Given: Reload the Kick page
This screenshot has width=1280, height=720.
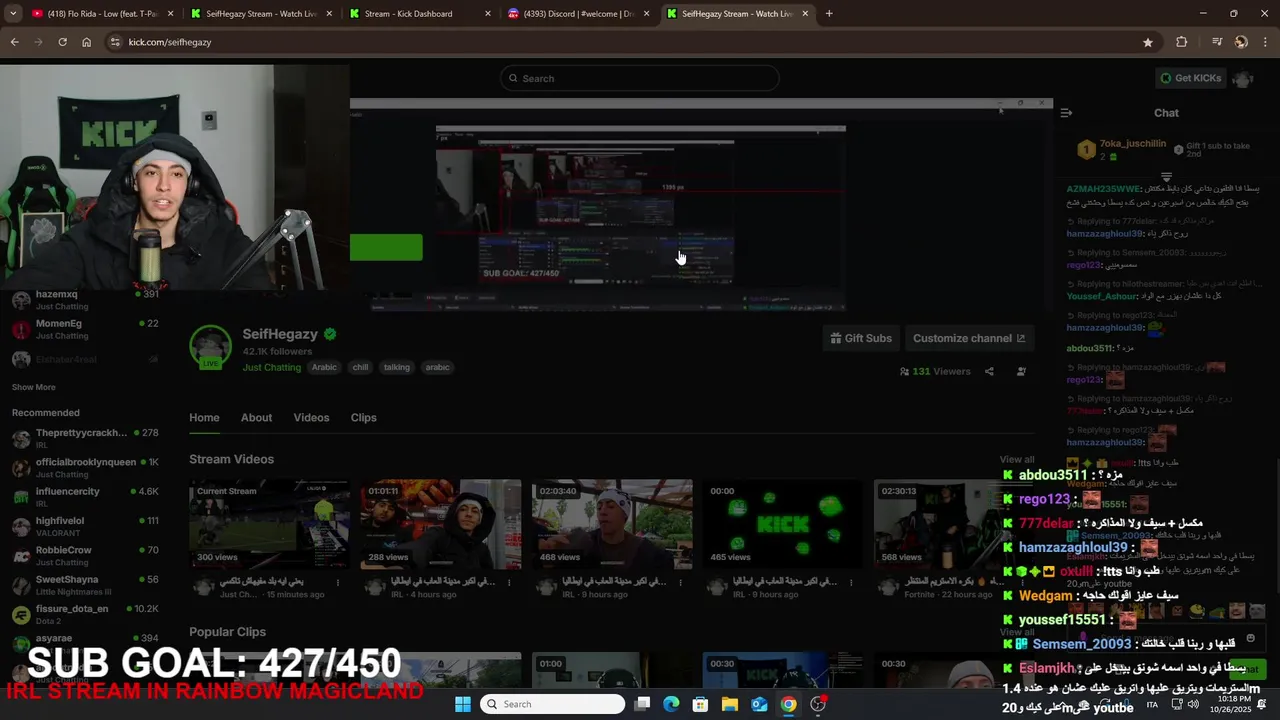Looking at the screenshot, I should (62, 42).
